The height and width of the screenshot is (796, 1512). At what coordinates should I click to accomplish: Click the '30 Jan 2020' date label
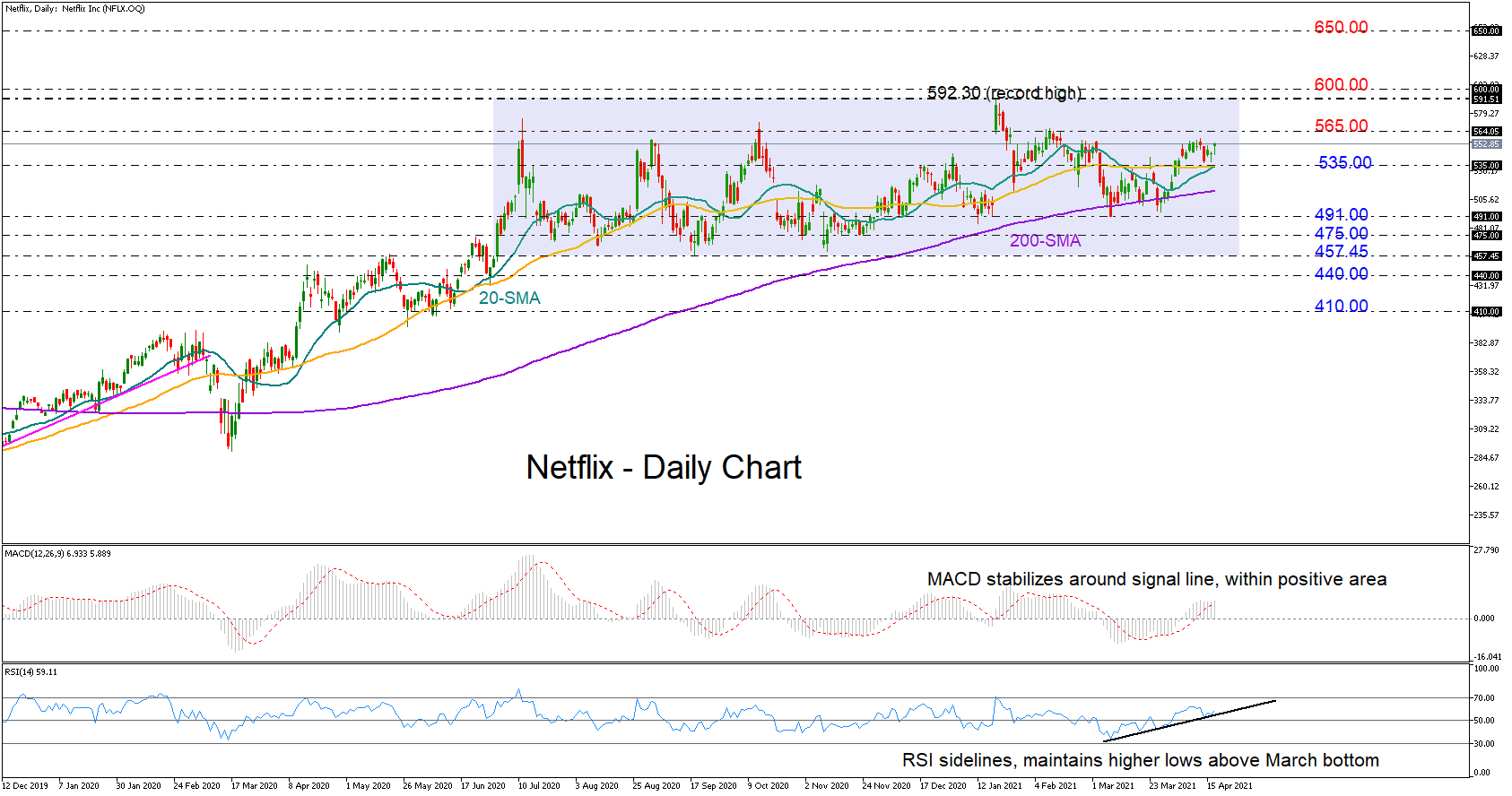(138, 786)
